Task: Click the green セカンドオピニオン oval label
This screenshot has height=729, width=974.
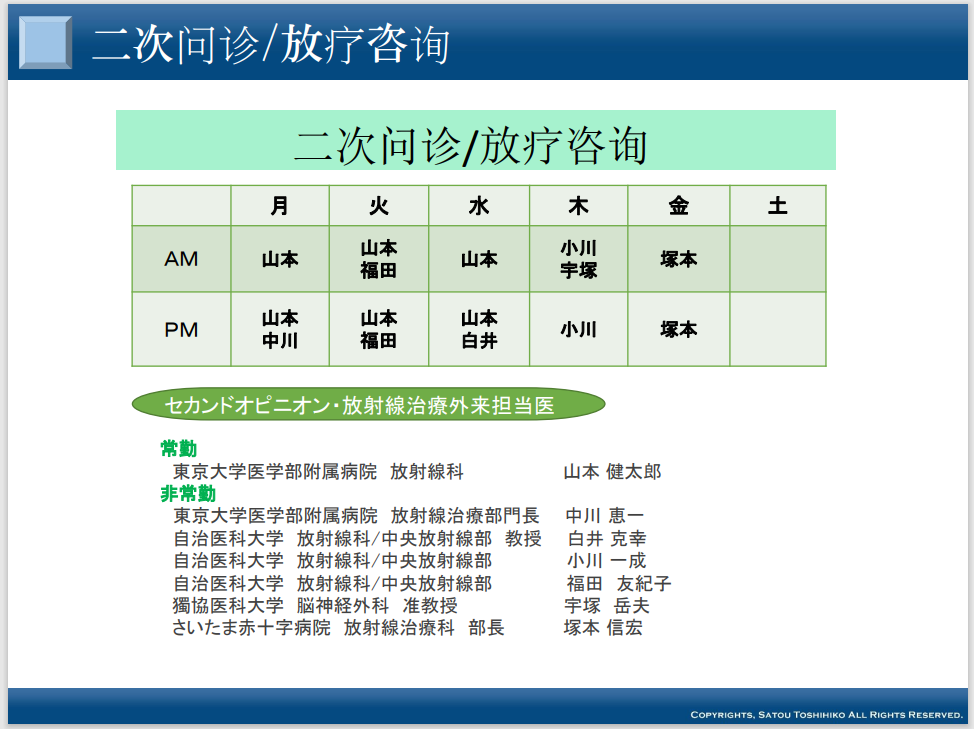Action: tap(368, 405)
